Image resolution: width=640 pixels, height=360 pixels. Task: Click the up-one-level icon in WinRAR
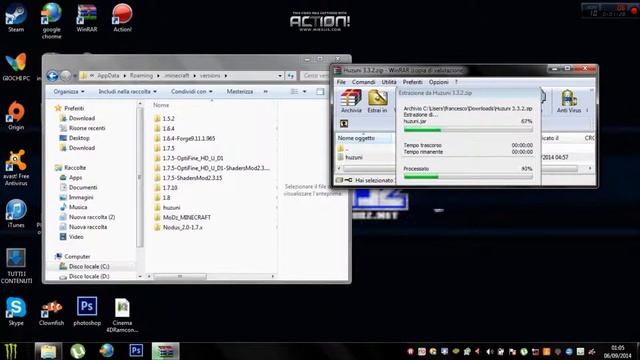point(344,123)
